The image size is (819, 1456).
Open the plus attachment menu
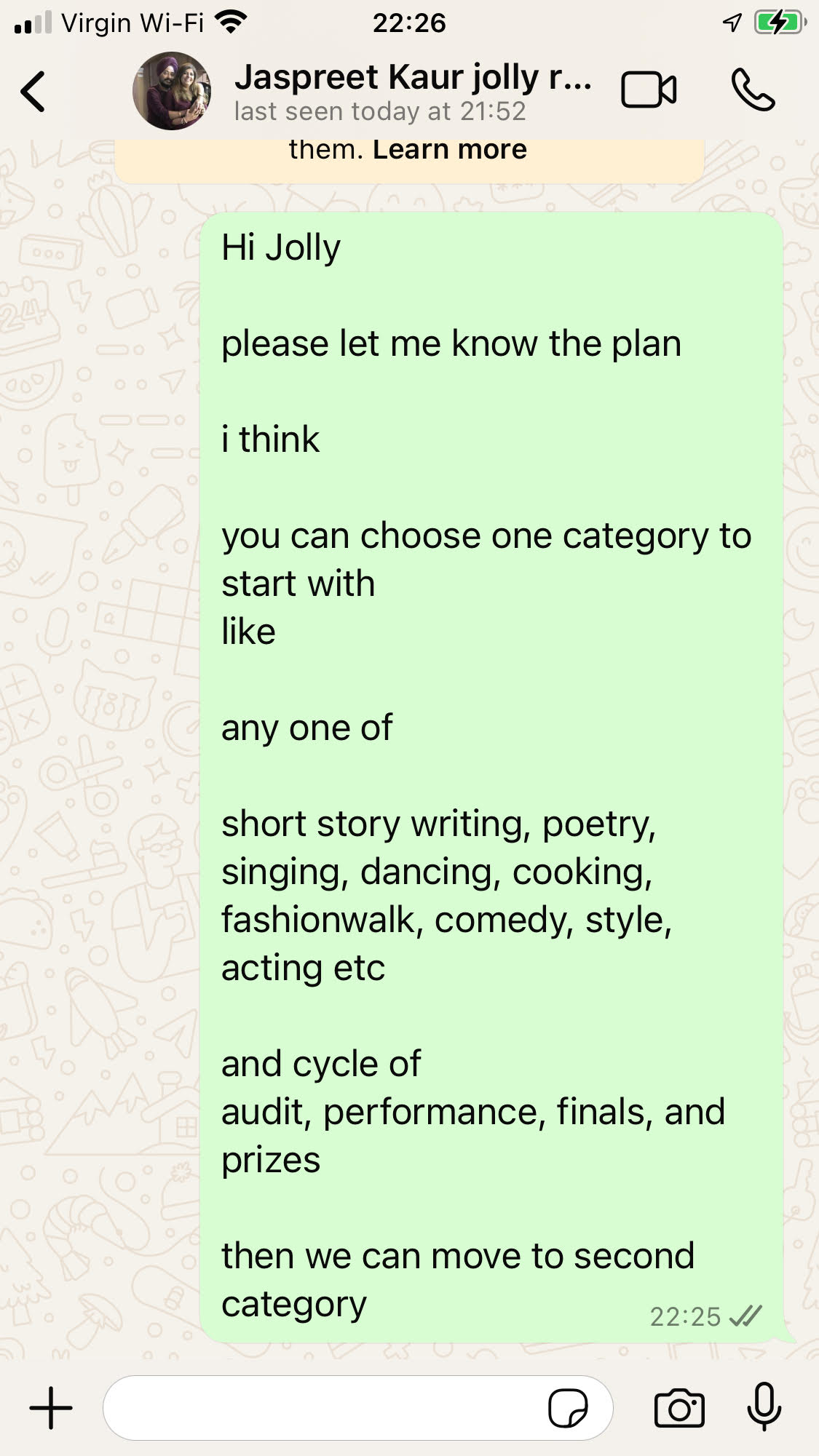(x=51, y=1408)
